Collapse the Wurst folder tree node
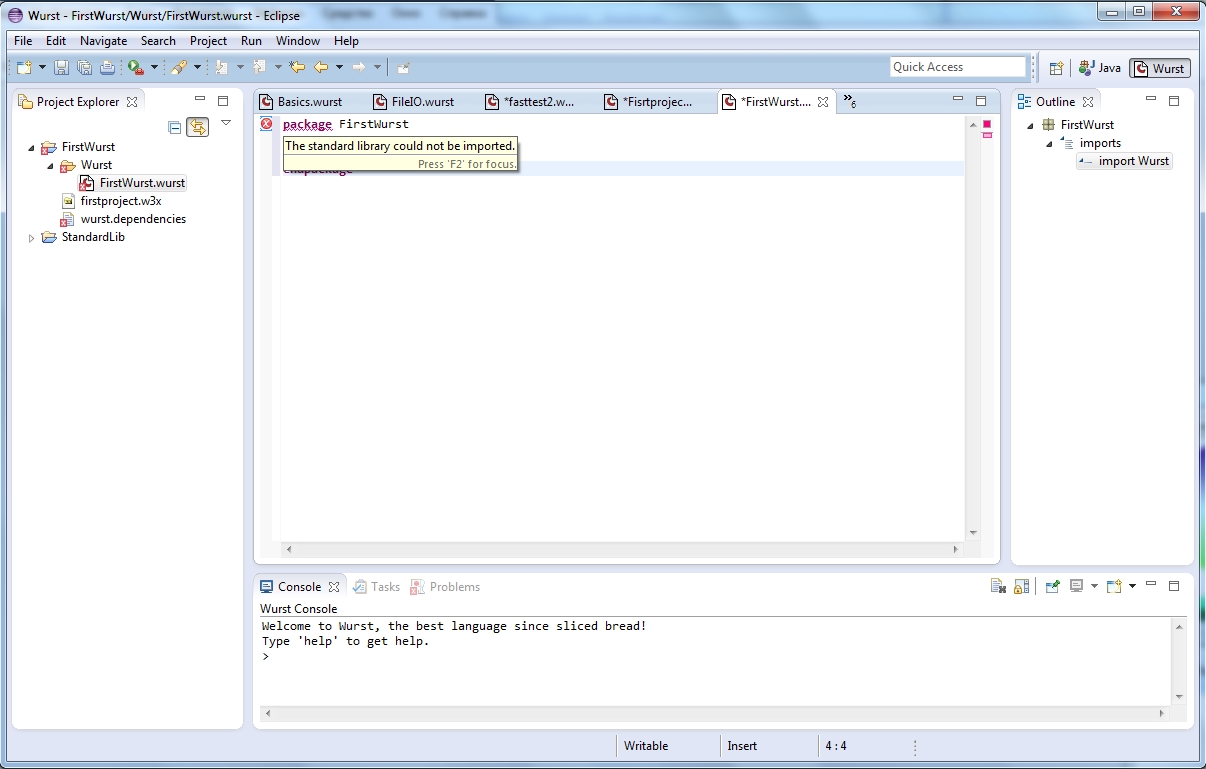 (50, 165)
